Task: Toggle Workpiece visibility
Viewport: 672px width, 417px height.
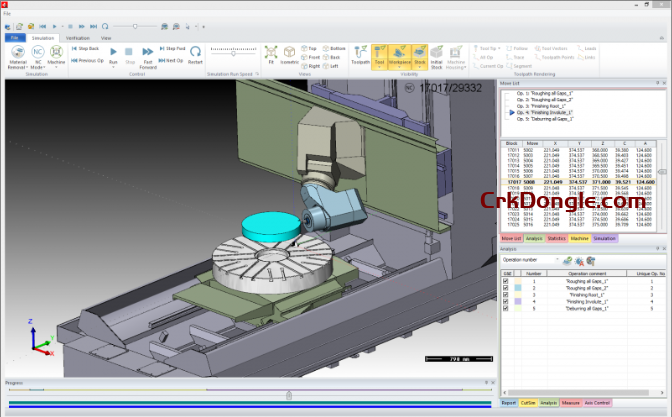Action: [401, 54]
